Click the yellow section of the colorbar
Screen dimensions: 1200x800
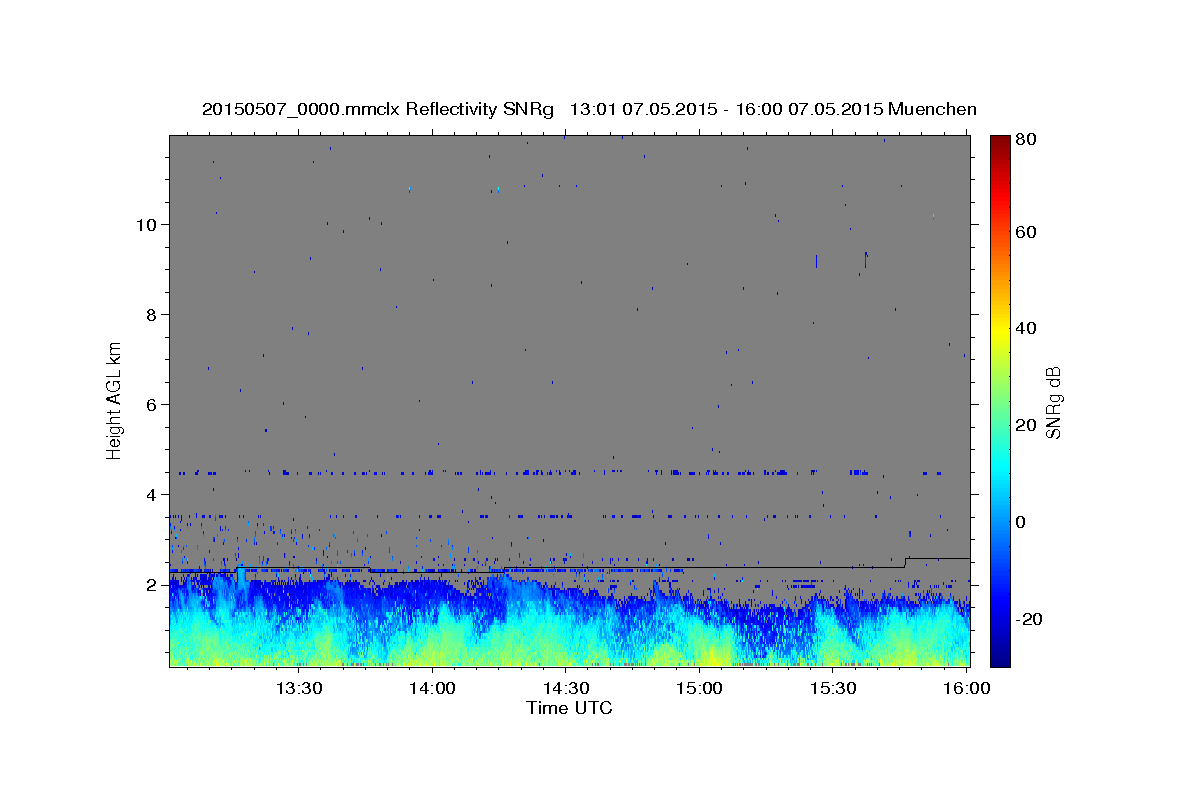click(1000, 330)
